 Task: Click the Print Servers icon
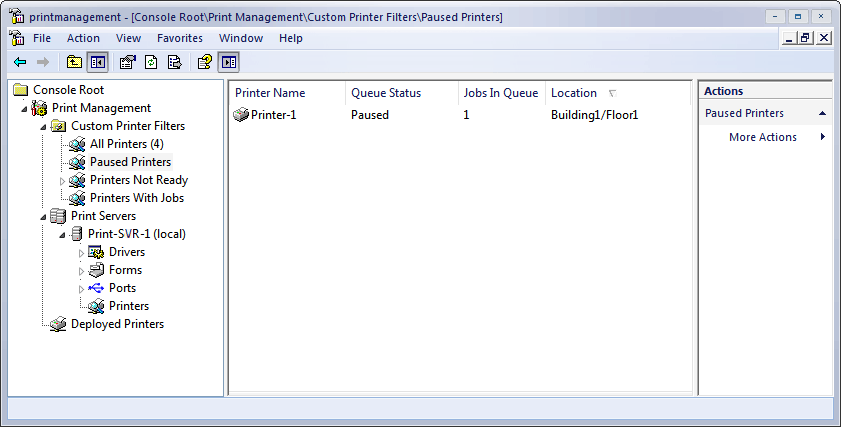point(58,216)
